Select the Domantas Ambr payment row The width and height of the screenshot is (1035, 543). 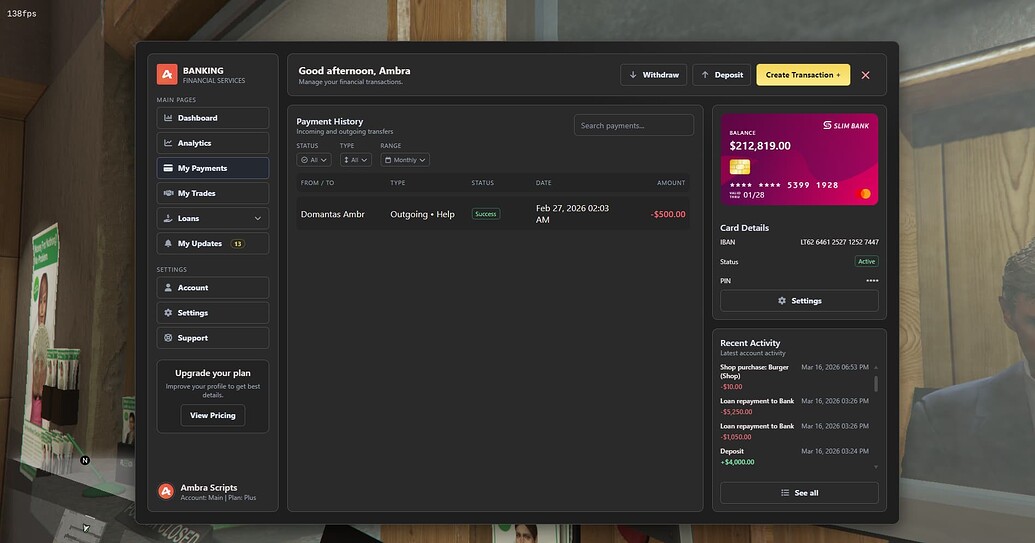(492, 214)
